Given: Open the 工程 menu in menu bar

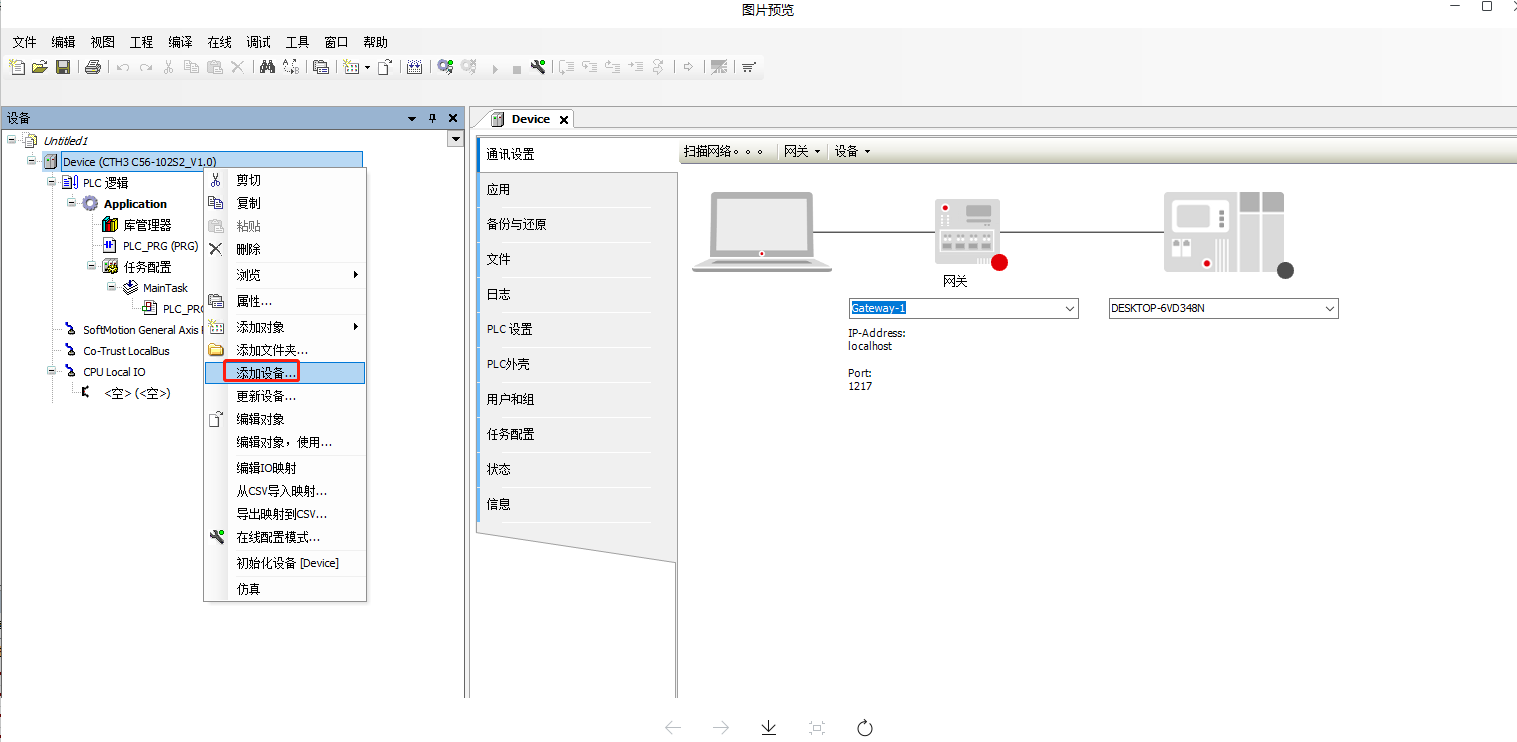Looking at the screenshot, I should coord(141,42).
